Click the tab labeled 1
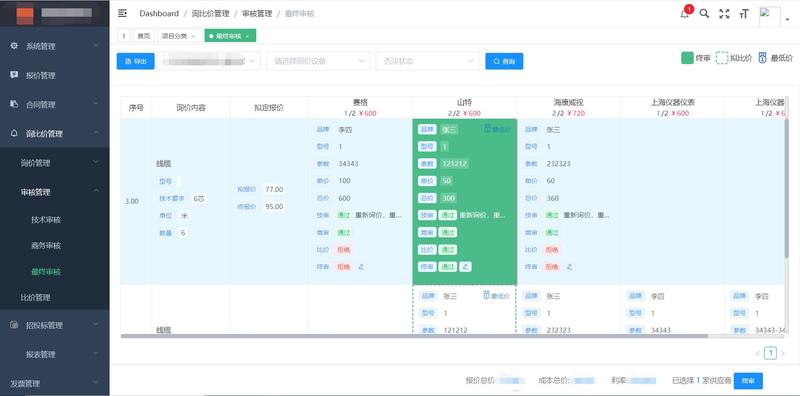The image size is (800, 396). click(123, 36)
